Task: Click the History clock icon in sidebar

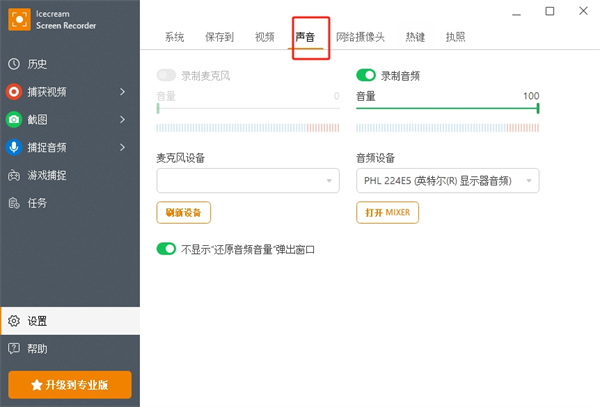Action: (14, 64)
